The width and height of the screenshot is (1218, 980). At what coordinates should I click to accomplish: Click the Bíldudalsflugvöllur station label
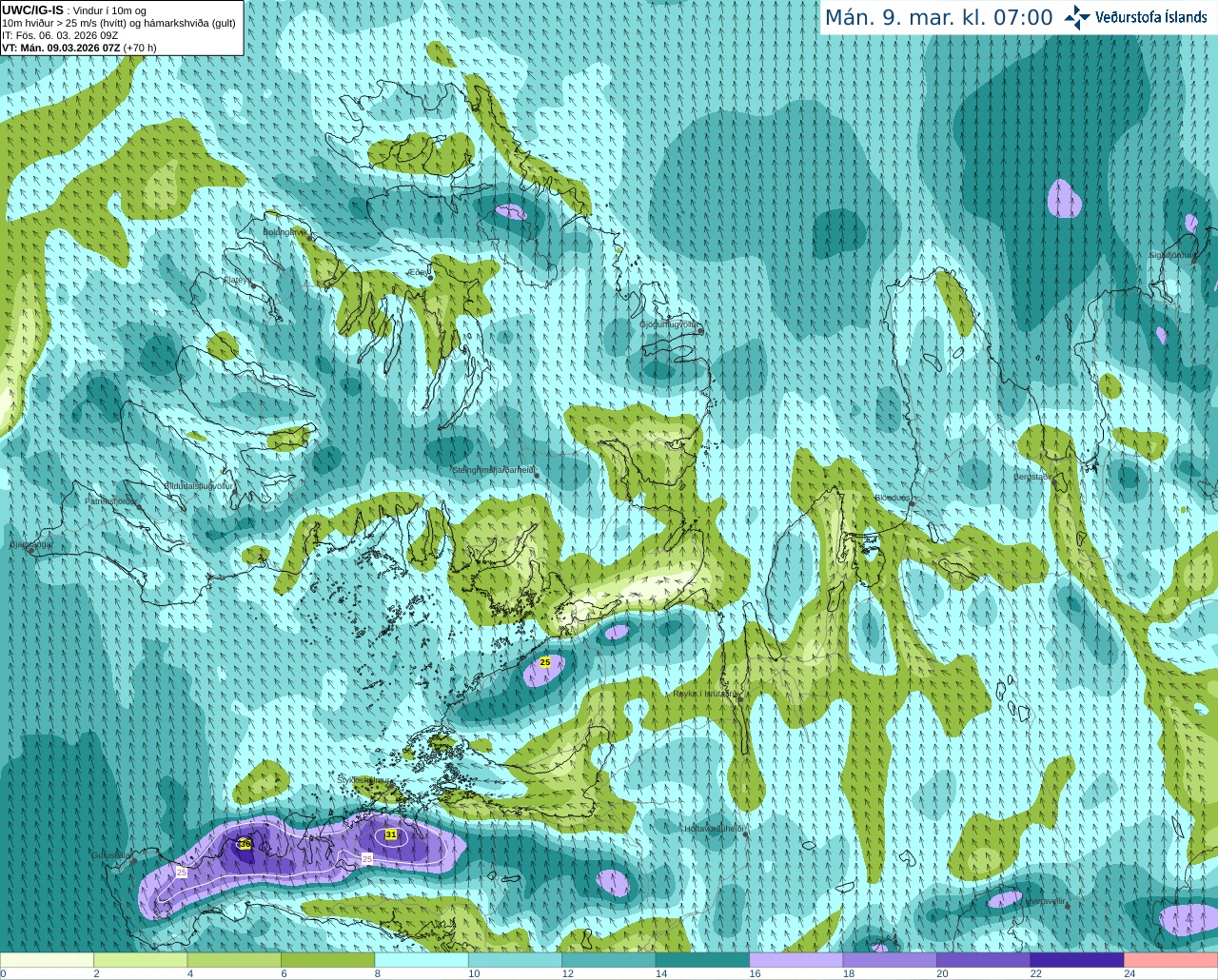(199, 485)
